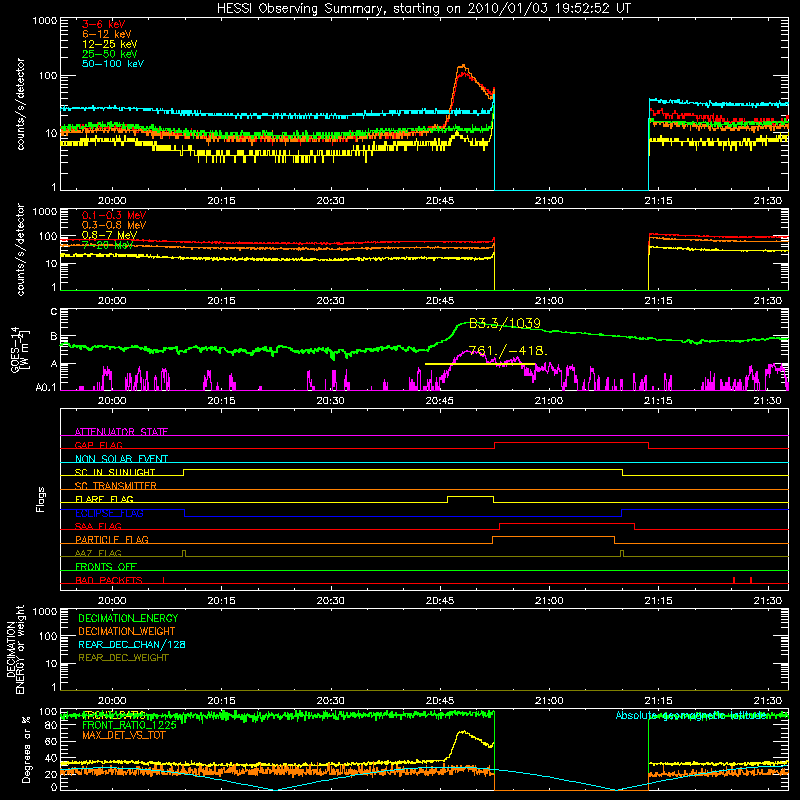The height and width of the screenshot is (800, 800).
Task: Click the REAR_DEC_WEIGHT legend label
Action: [x=123, y=658]
